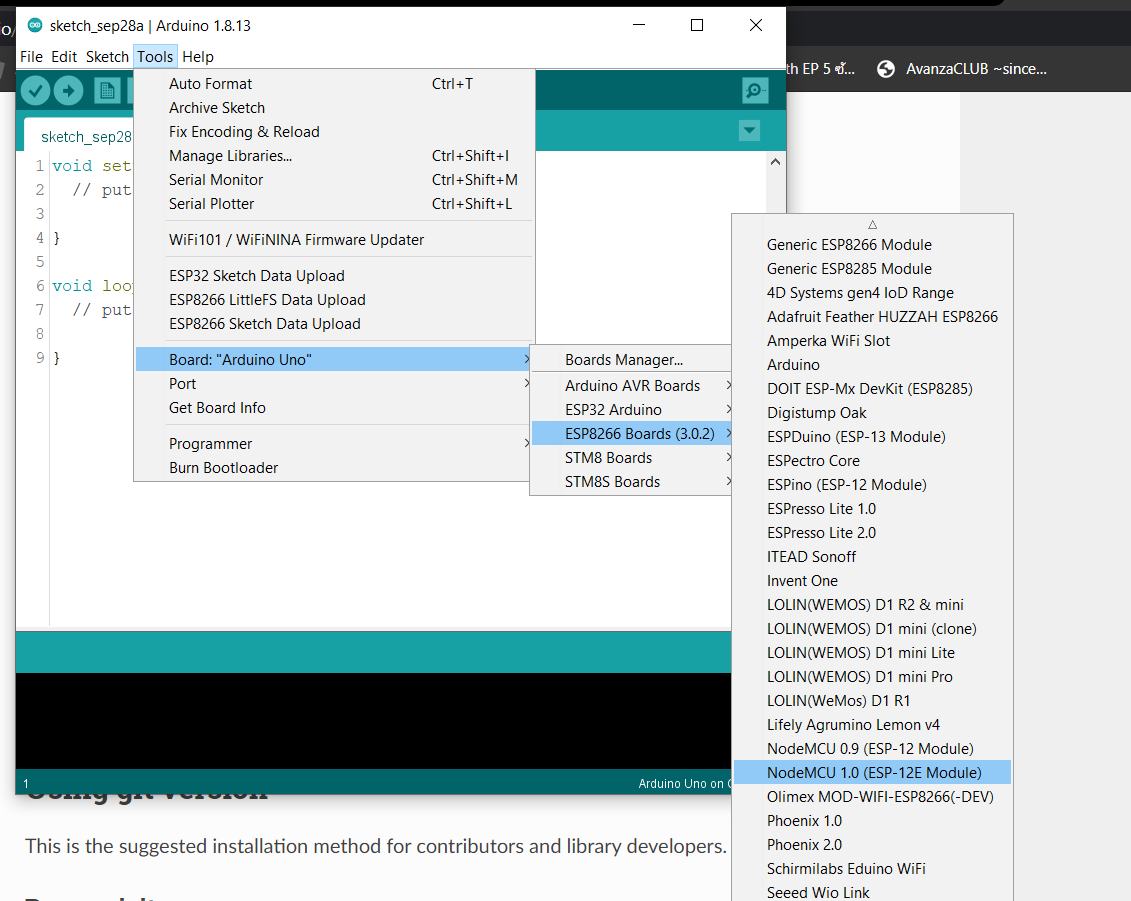Select NodeMCU 0.9 (ESP-12 Module)
This screenshot has height=901, width=1131.
pos(872,749)
